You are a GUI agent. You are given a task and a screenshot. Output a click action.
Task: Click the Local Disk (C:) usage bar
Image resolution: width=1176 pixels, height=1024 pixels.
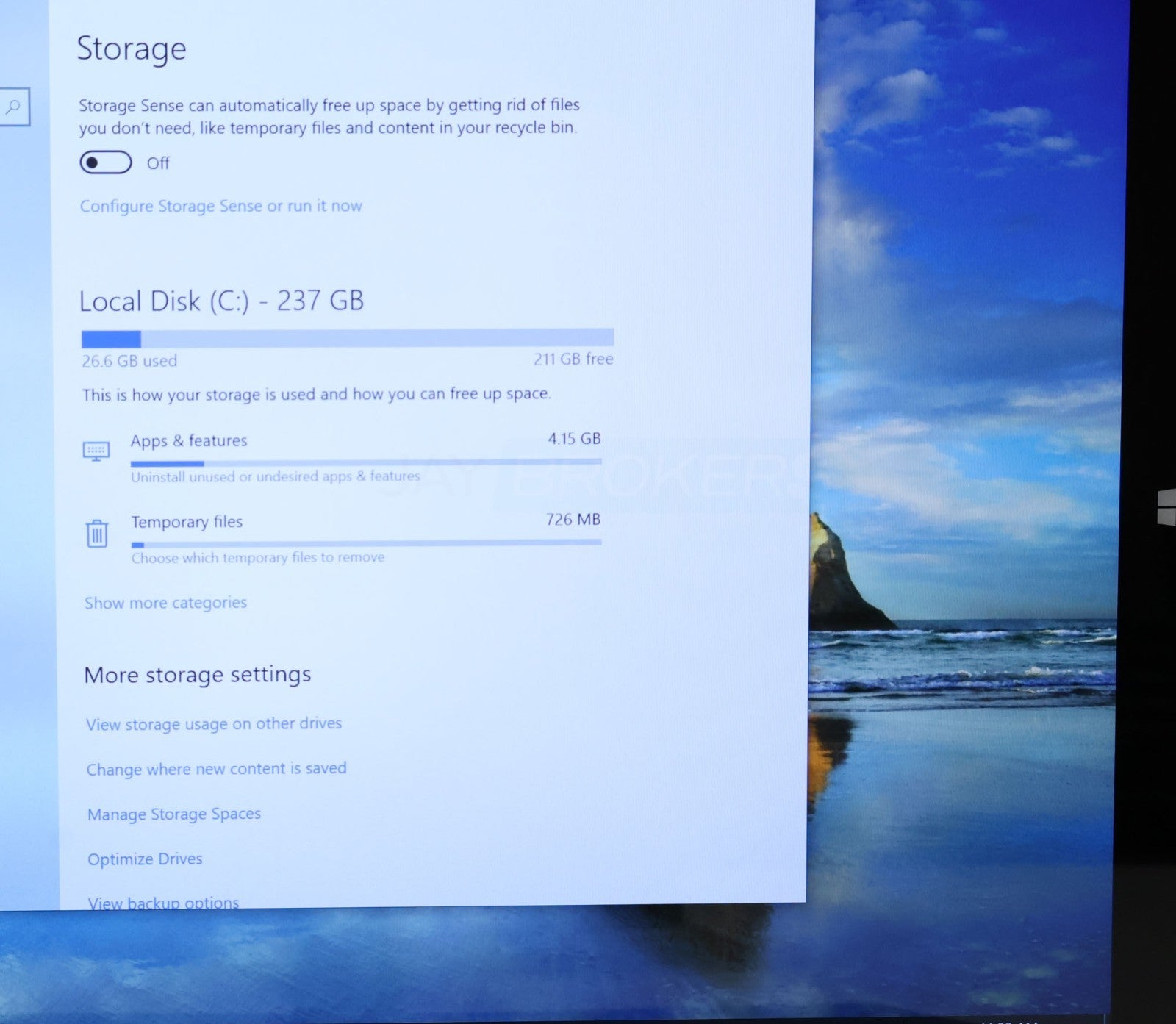pos(347,338)
